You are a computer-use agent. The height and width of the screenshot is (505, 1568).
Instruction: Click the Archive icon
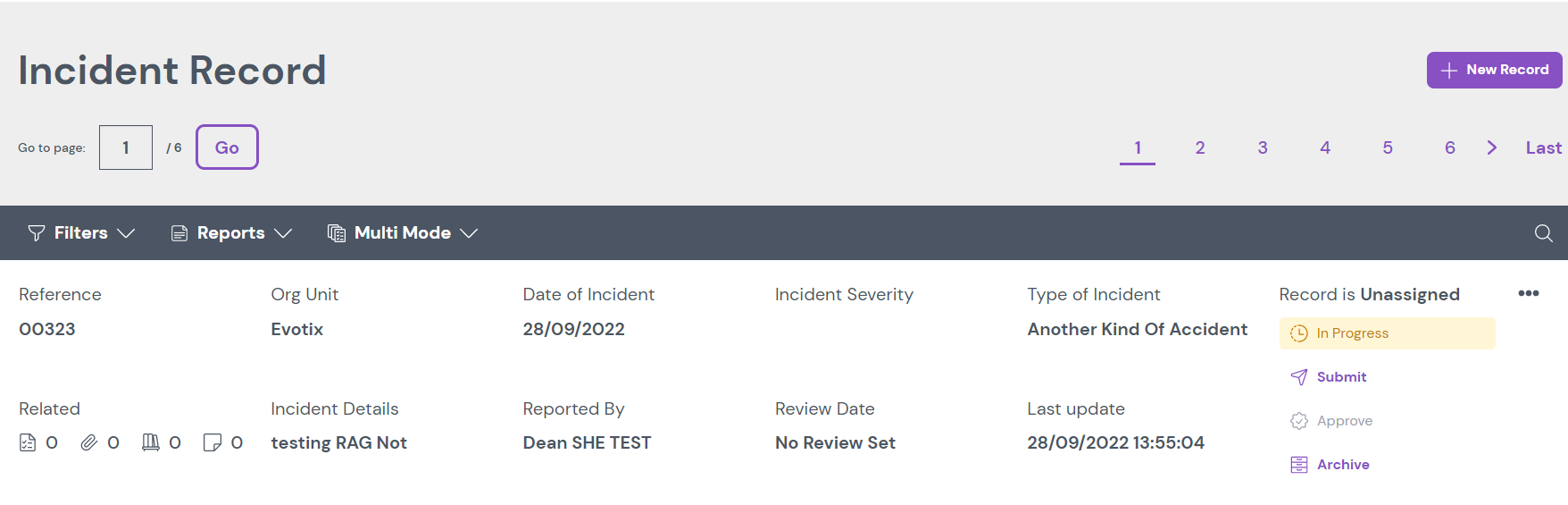point(1299,465)
